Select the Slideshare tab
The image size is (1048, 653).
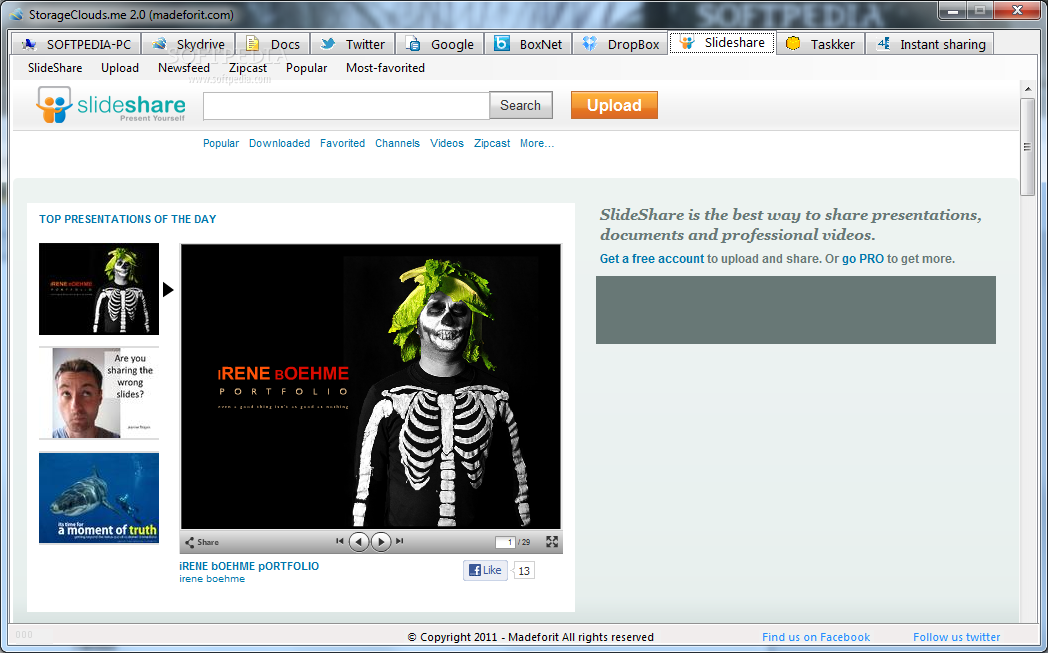coord(722,43)
